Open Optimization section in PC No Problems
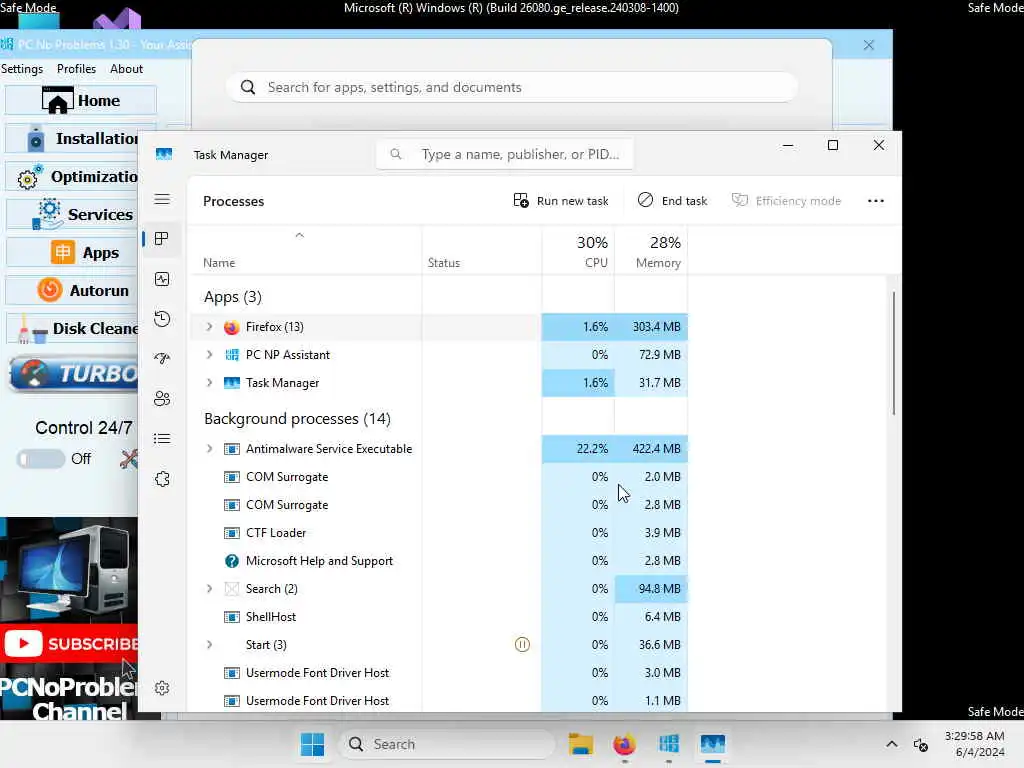This screenshot has width=1024, height=768. tap(72, 176)
